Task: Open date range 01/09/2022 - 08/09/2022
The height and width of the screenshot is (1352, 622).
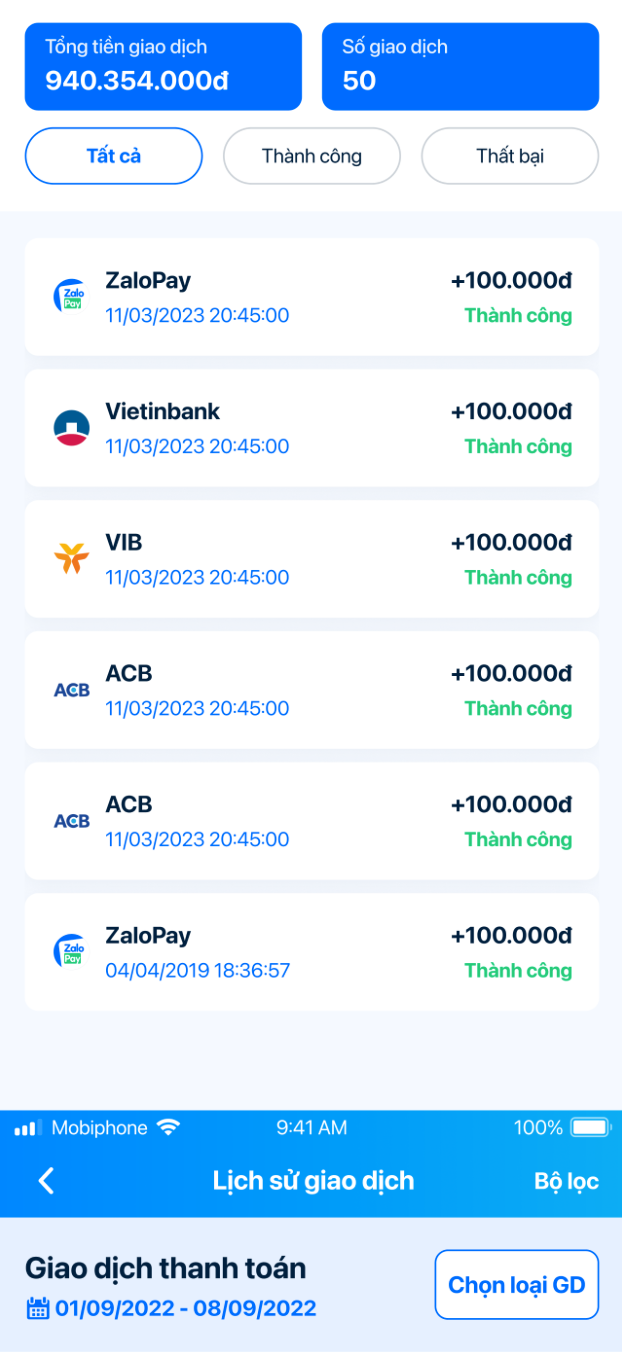Action: pos(185,1308)
